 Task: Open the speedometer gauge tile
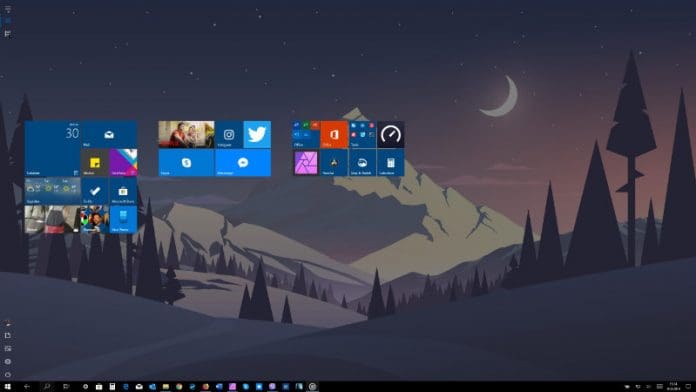coord(391,135)
